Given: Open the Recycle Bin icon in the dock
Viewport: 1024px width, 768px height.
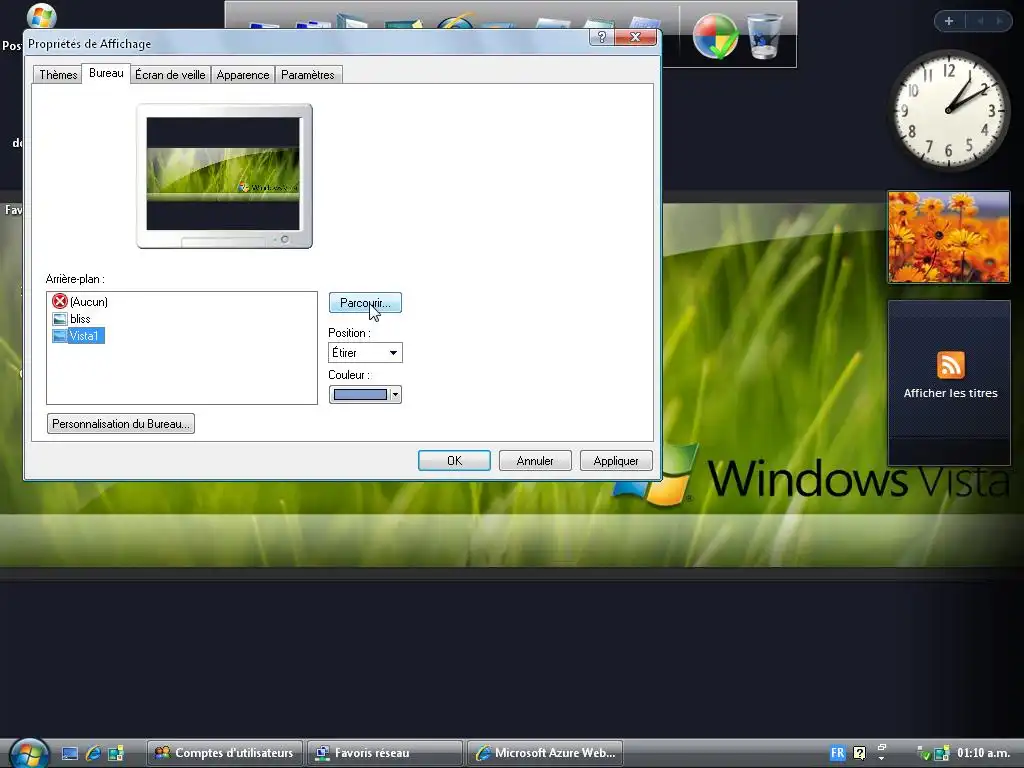Looking at the screenshot, I should tap(764, 36).
